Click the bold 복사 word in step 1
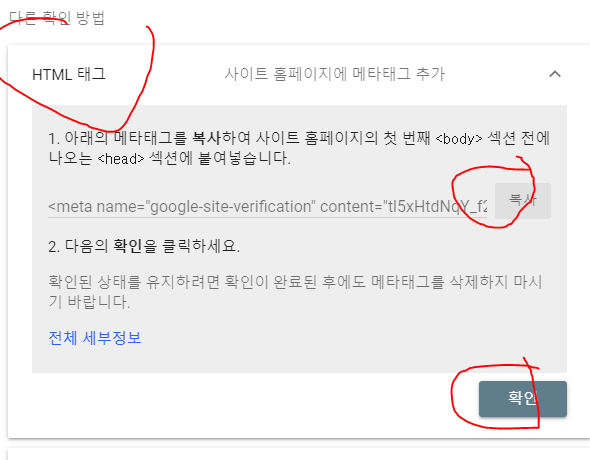Image resolution: width=590 pixels, height=460 pixels. pos(207,138)
